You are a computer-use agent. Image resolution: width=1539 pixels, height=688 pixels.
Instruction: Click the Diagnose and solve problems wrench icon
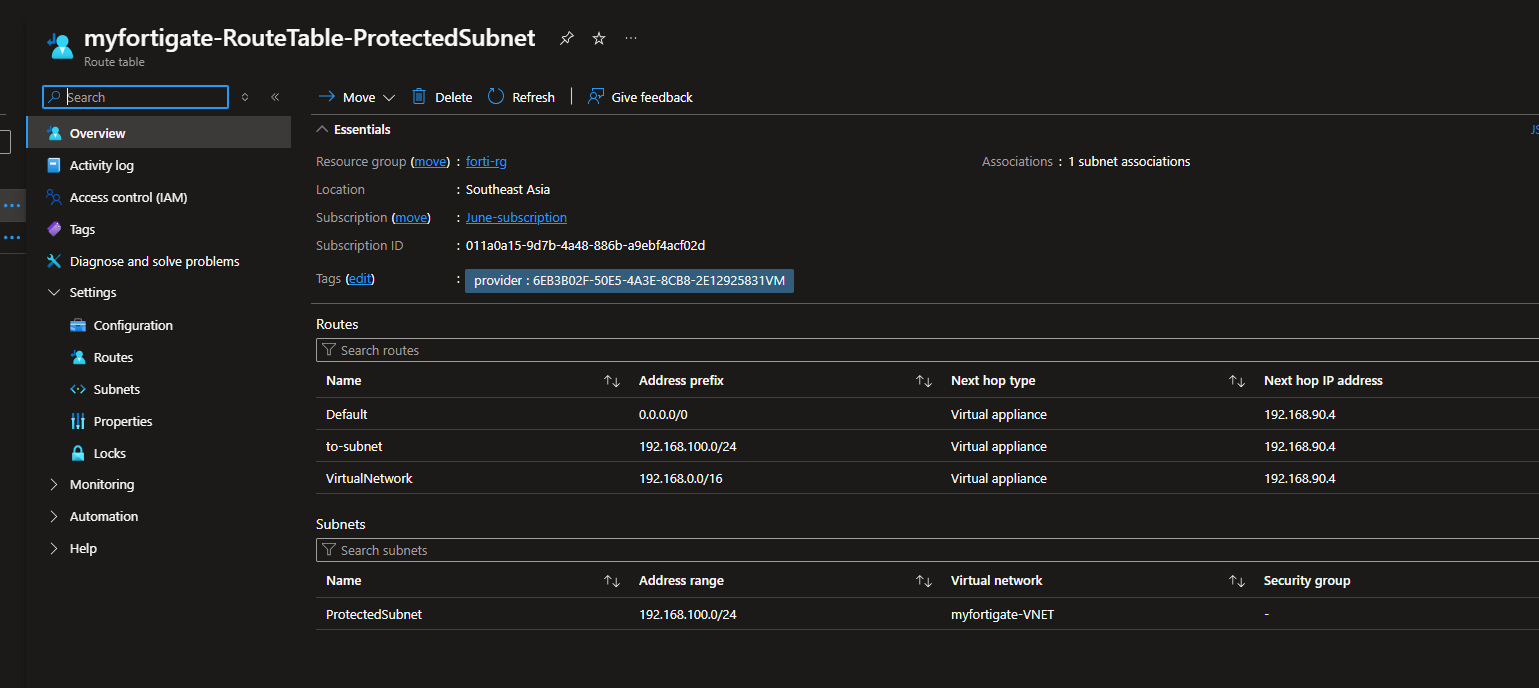(54, 261)
